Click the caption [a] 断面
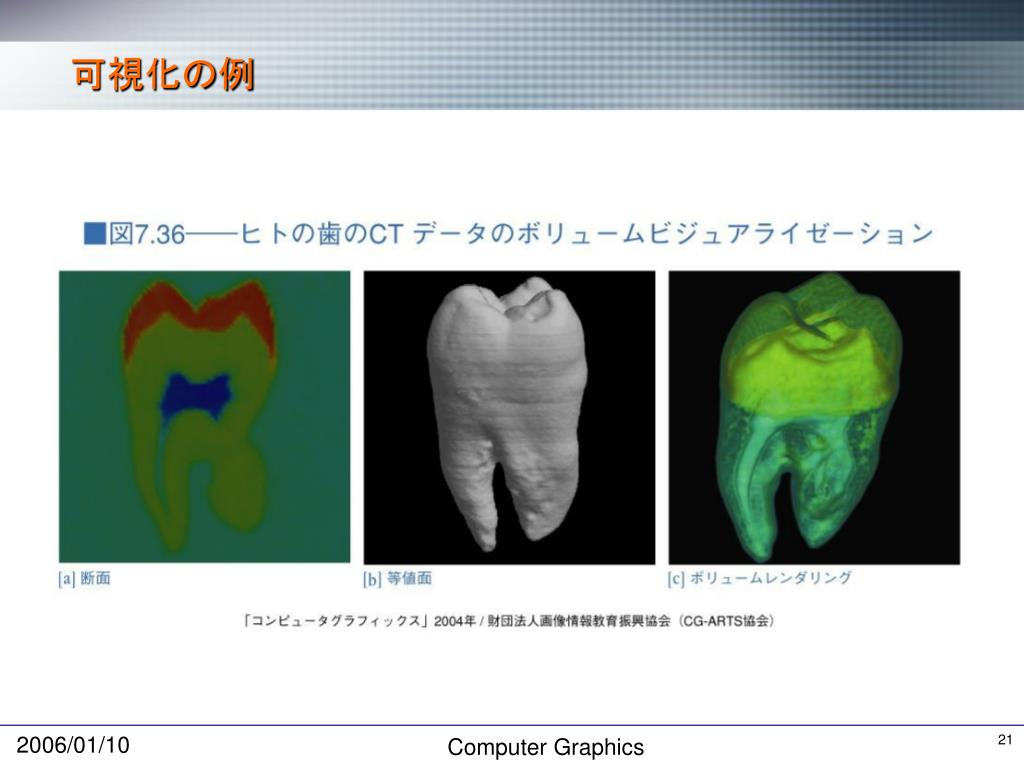Viewport: 1024px width, 768px height. (x=84, y=579)
